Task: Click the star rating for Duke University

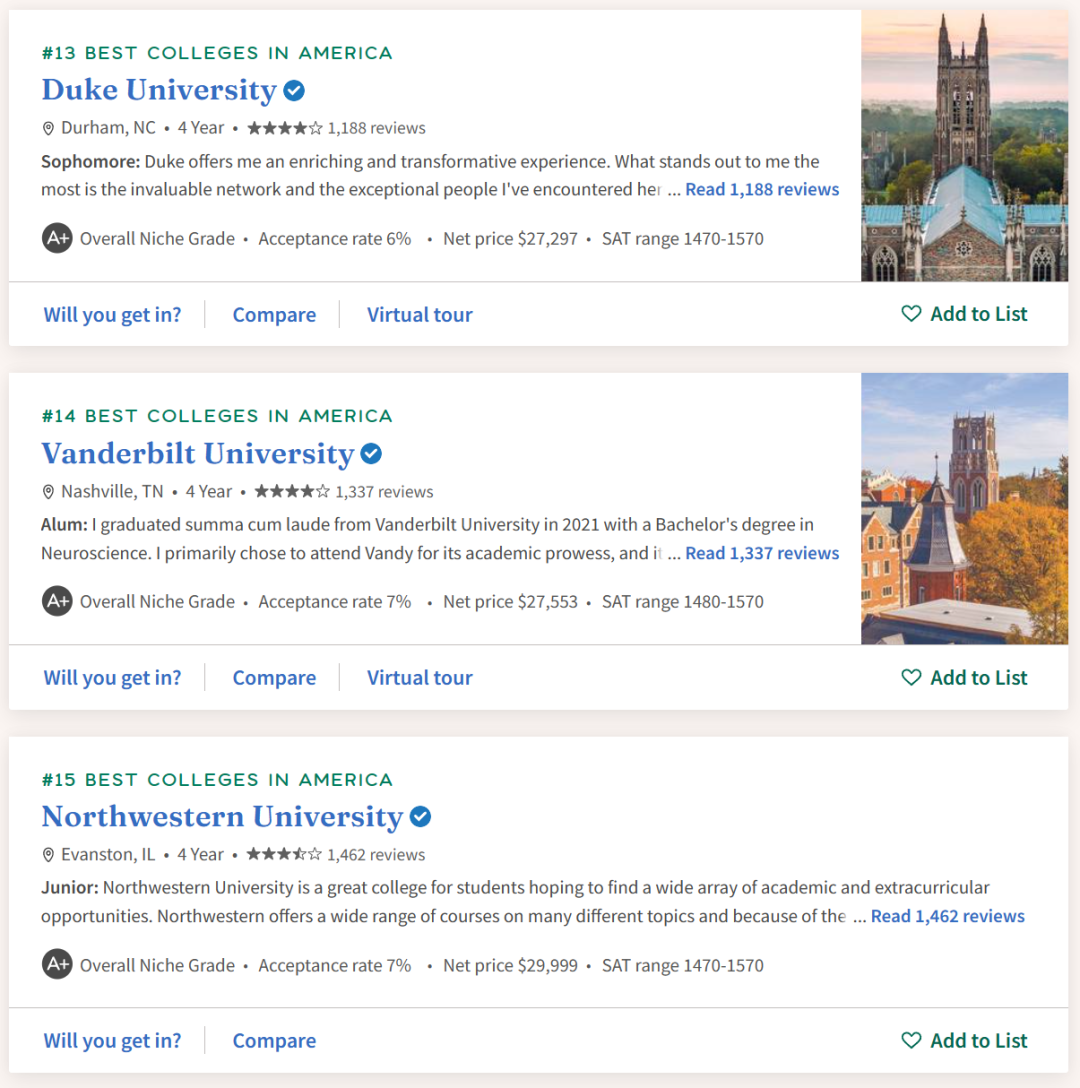Action: tap(285, 128)
